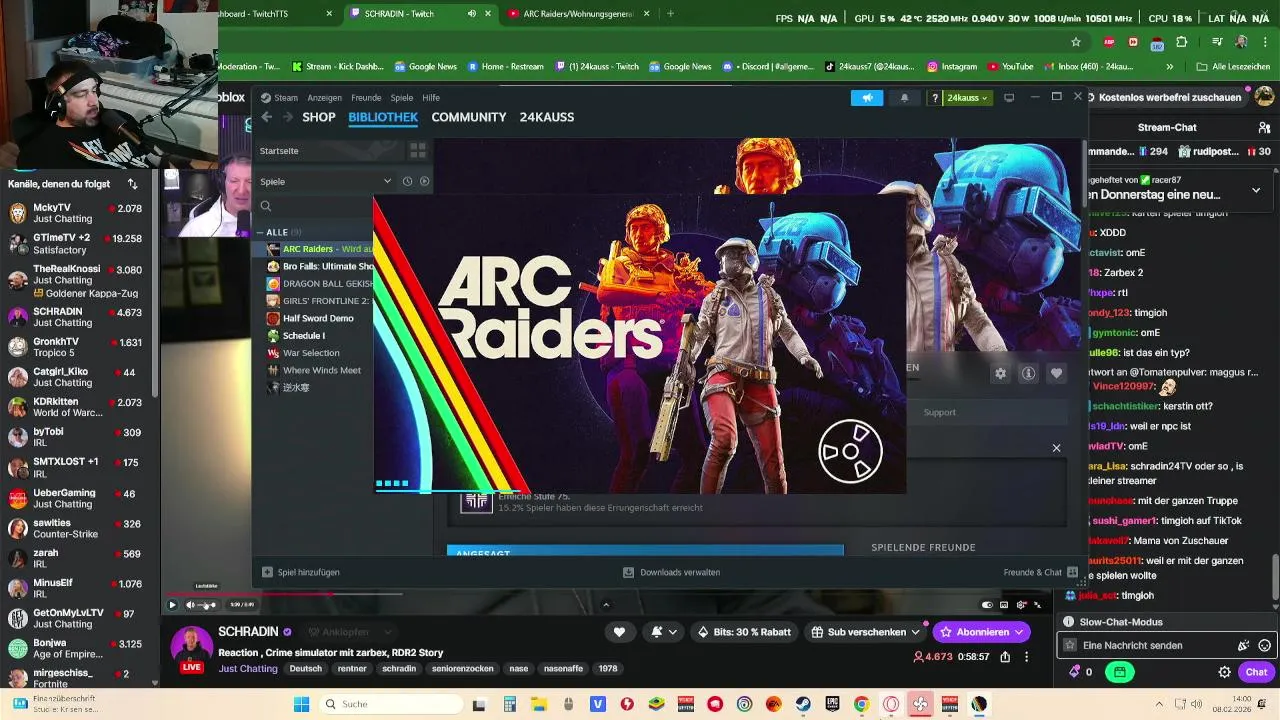Expand the pinned chat message chevron
The height and width of the screenshot is (720, 1280).
1256,190
